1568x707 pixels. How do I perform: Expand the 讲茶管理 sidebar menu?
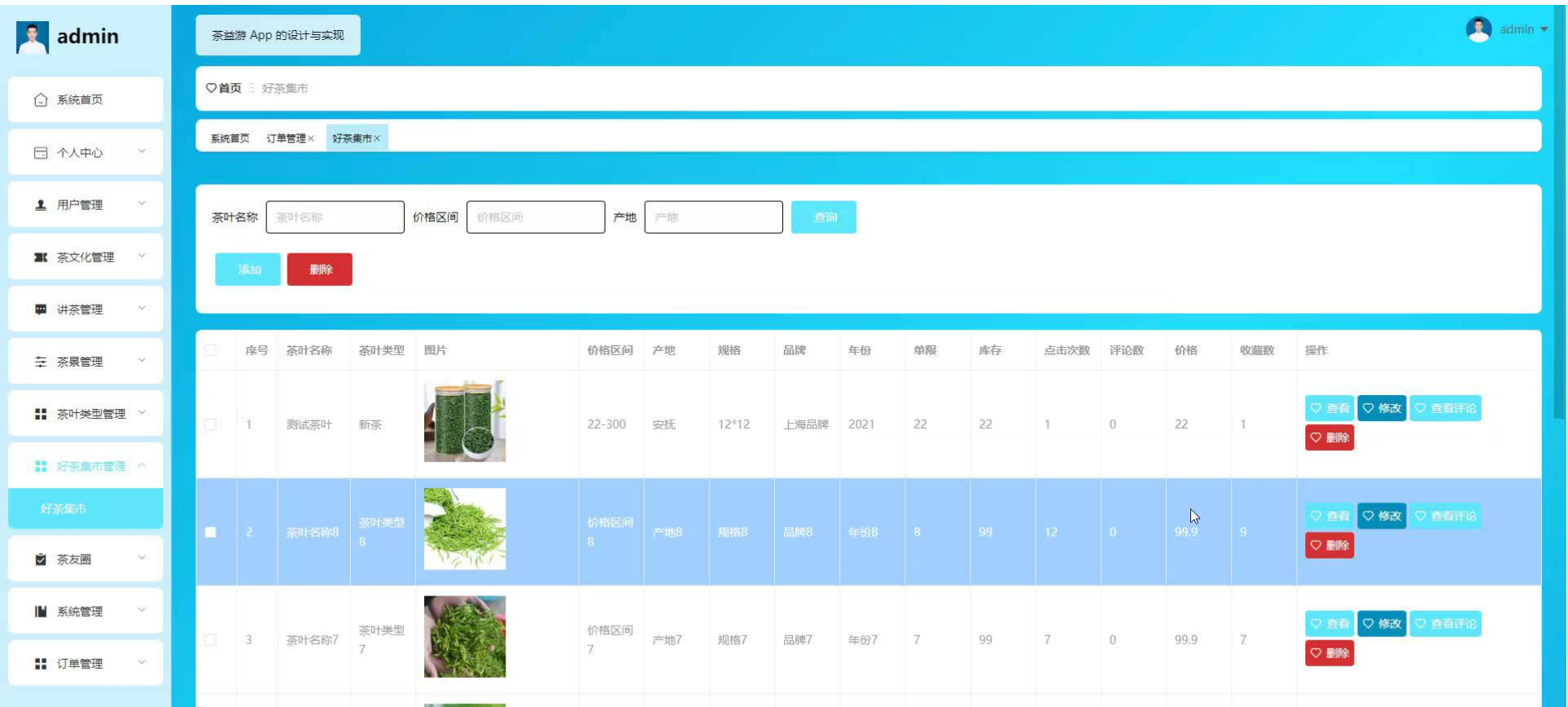142,308
